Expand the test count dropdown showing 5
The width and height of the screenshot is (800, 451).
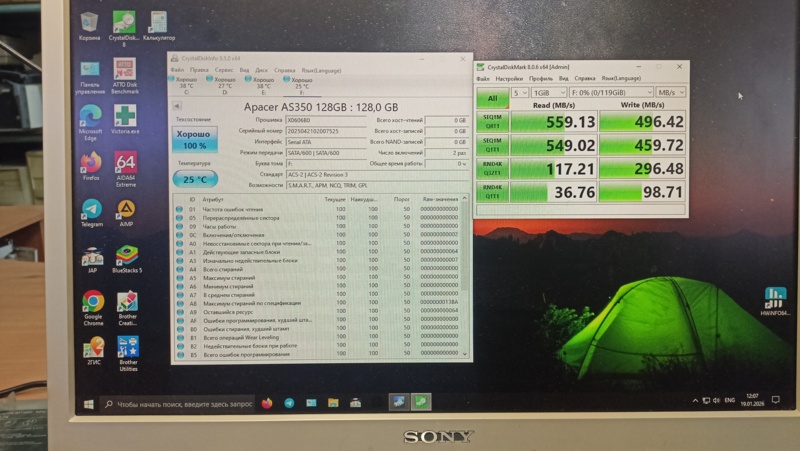(x=519, y=92)
